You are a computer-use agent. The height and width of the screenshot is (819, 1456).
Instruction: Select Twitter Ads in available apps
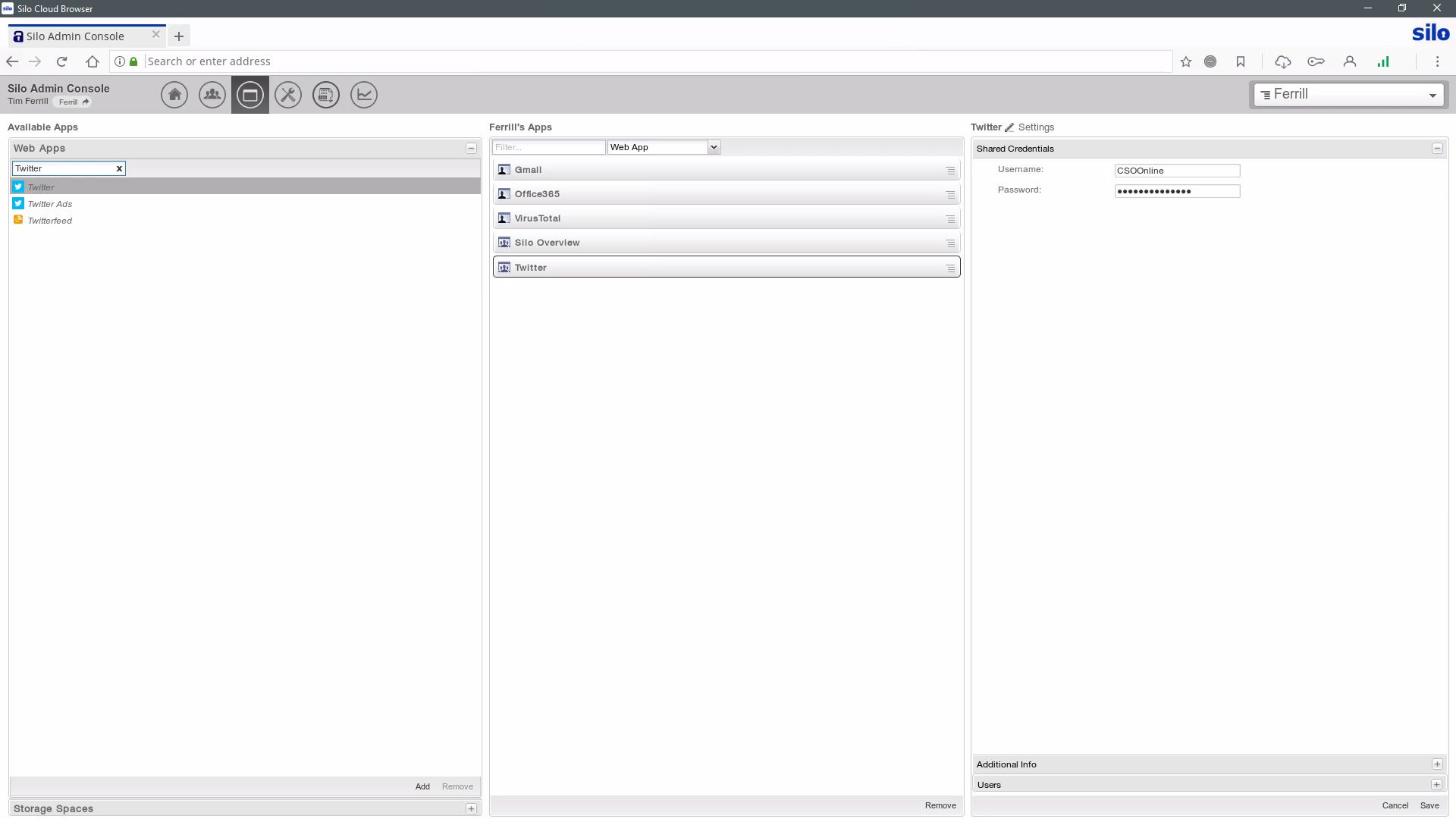pyautogui.click(x=246, y=203)
